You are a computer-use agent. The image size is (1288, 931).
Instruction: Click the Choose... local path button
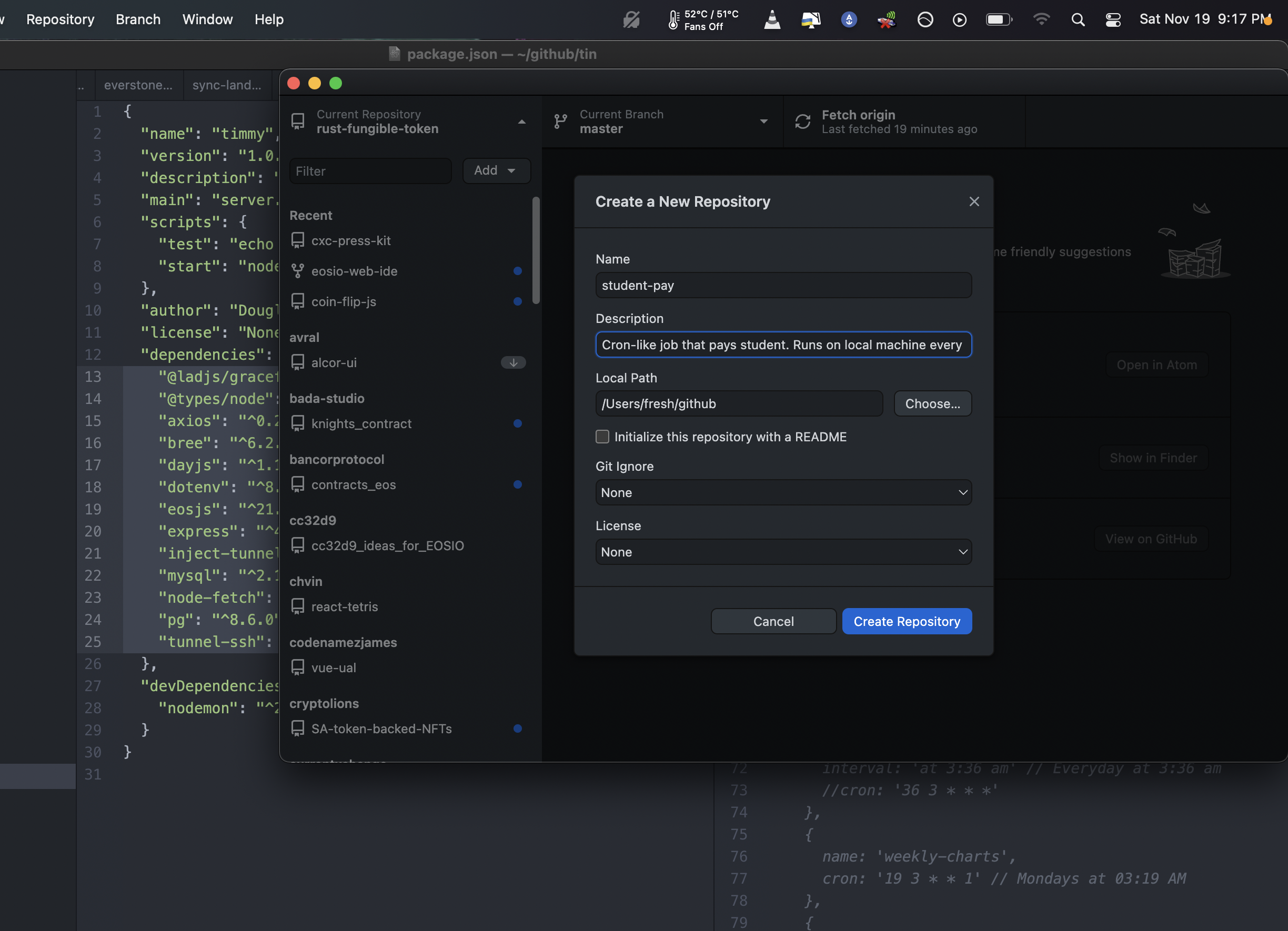point(932,403)
